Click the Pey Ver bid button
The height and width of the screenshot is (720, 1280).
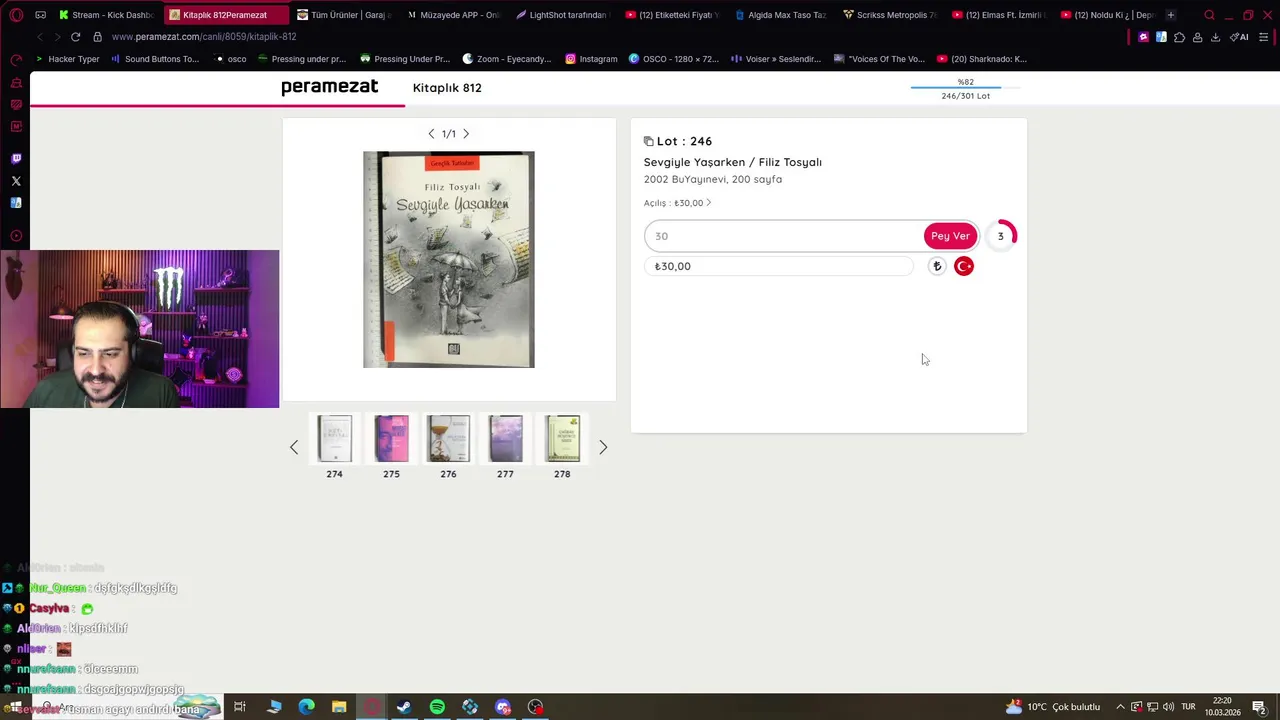(x=950, y=236)
